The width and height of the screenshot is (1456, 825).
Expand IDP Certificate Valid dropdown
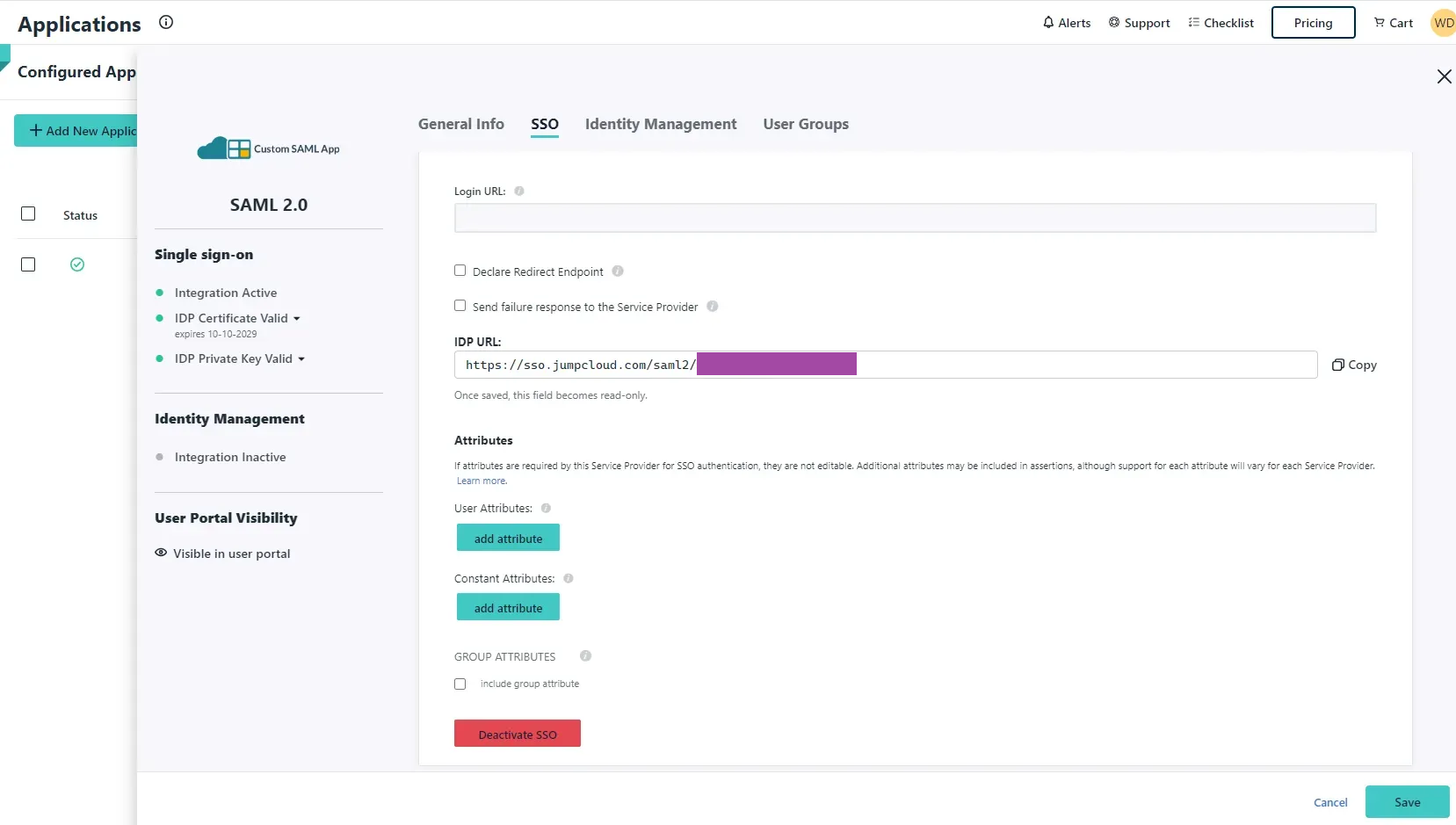tap(297, 319)
